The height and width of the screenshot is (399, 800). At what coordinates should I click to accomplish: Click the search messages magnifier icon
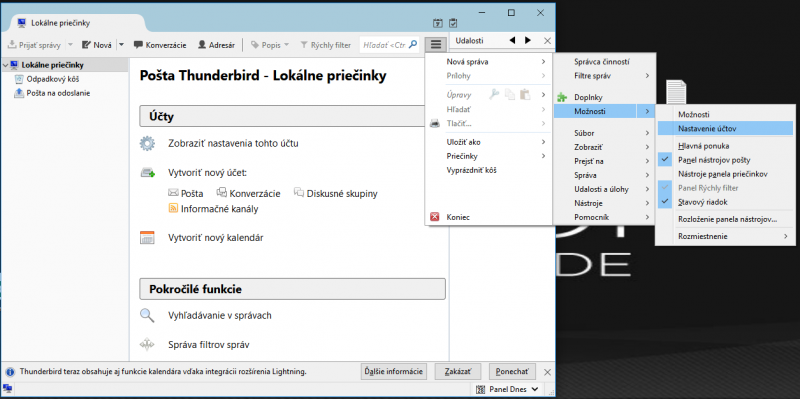click(x=147, y=315)
